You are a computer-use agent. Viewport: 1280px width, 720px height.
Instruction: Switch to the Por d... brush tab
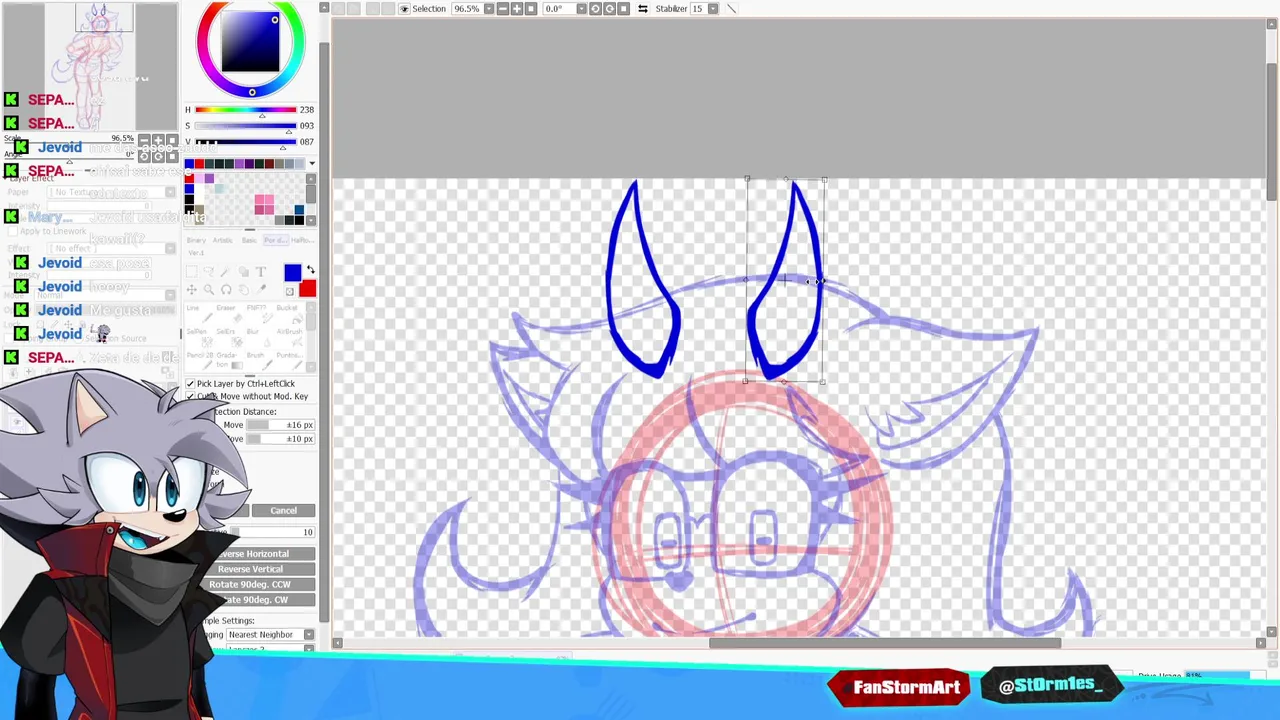pos(275,240)
